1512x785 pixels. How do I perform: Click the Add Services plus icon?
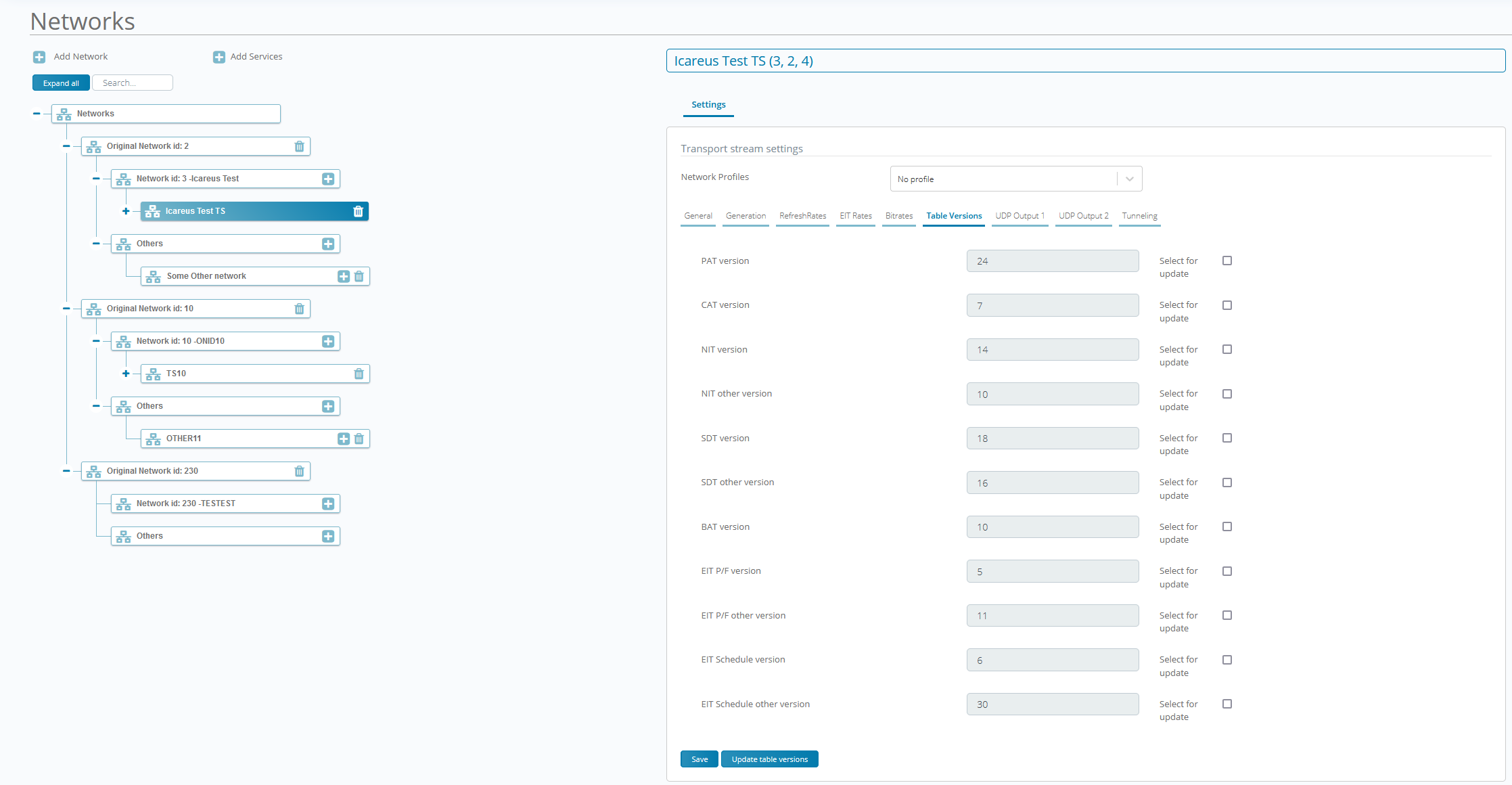[x=219, y=57]
